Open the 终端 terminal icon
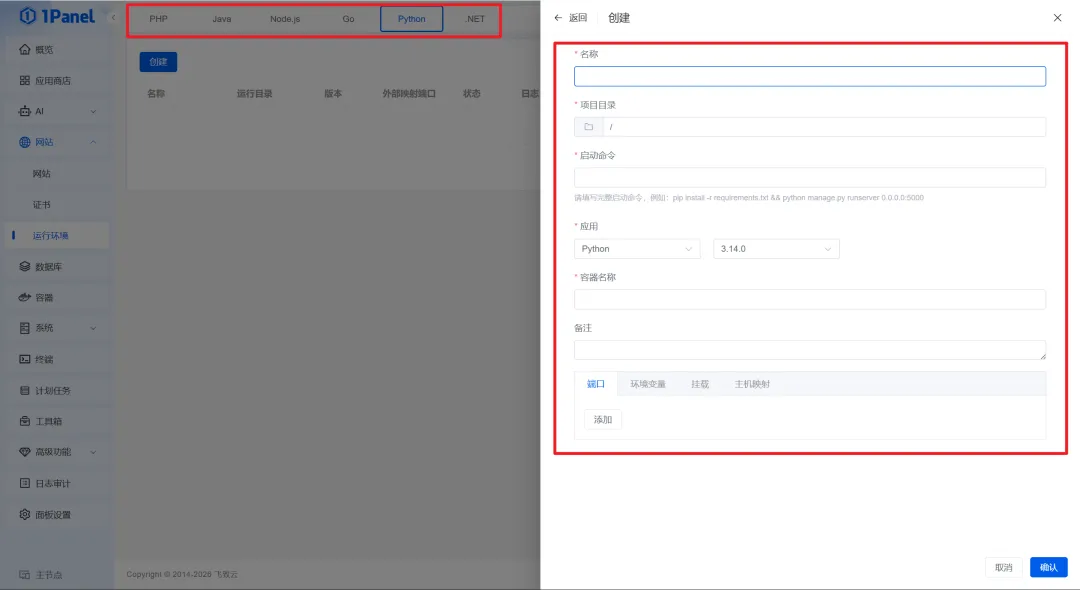This screenshot has width=1080, height=590. [x=25, y=359]
